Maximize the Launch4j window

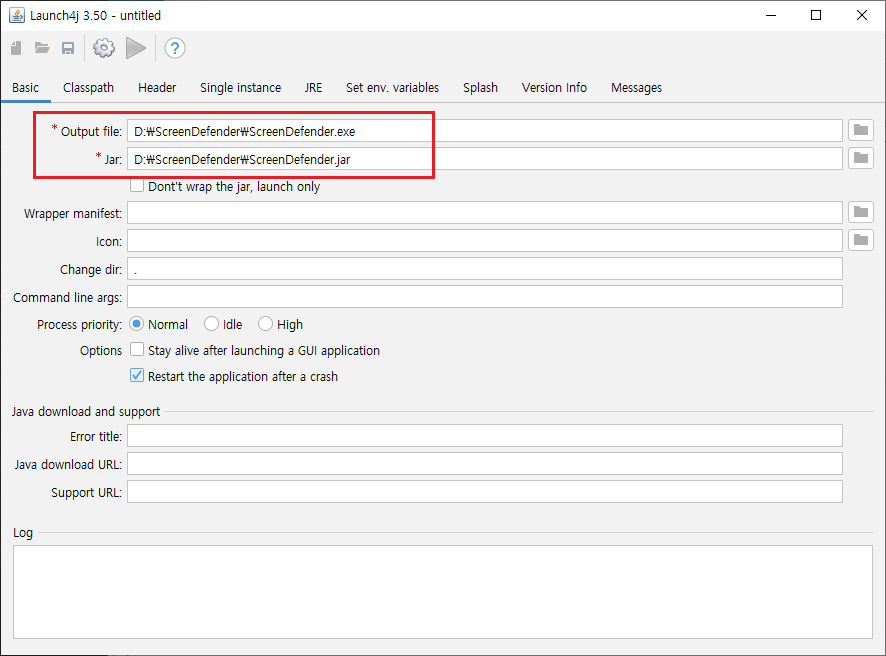click(x=816, y=15)
